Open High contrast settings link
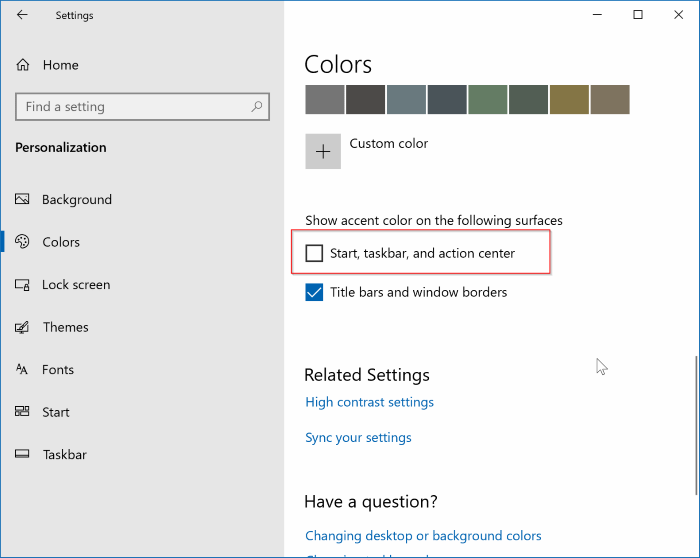 369,402
